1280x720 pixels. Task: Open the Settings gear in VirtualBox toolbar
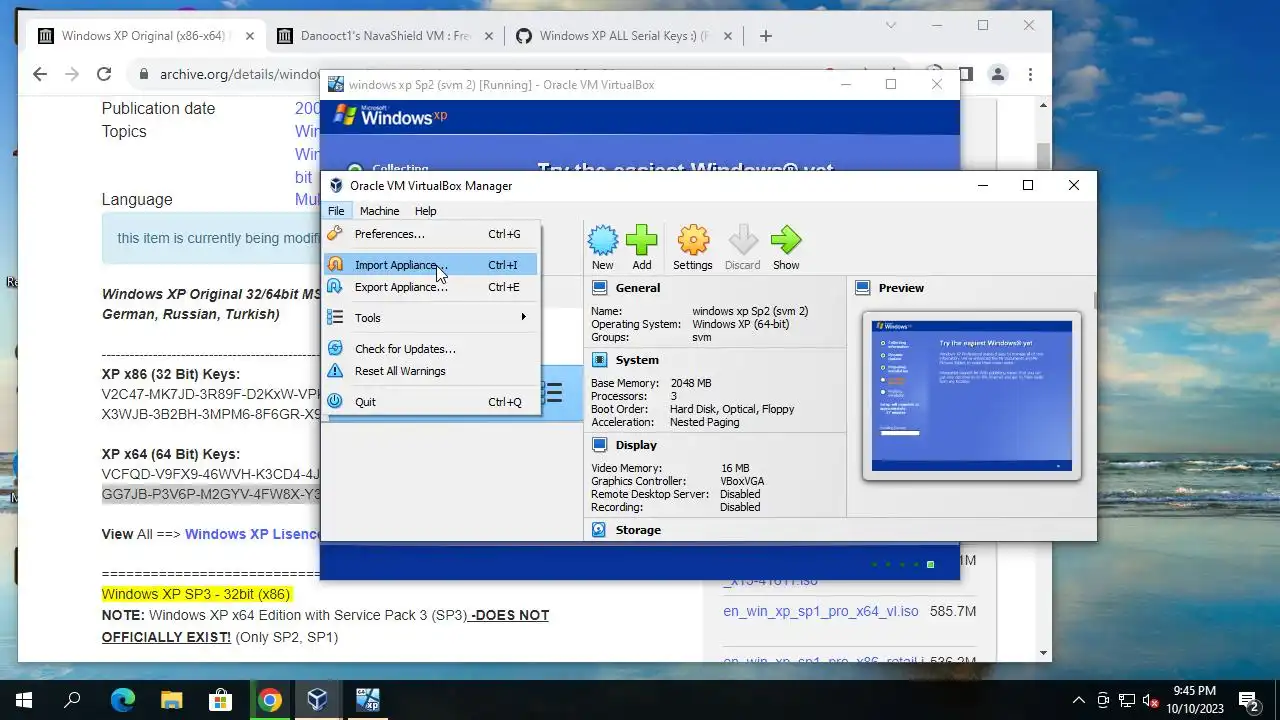click(692, 240)
